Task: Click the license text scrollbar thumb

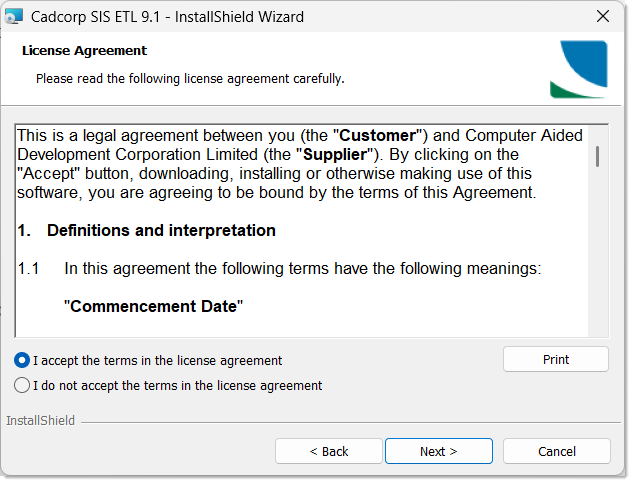Action: point(597,156)
